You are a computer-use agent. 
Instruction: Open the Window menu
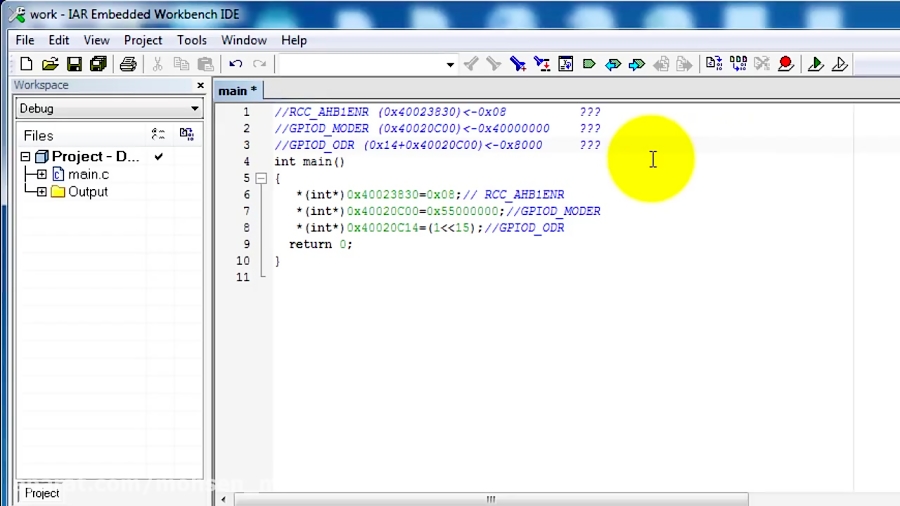(x=244, y=40)
